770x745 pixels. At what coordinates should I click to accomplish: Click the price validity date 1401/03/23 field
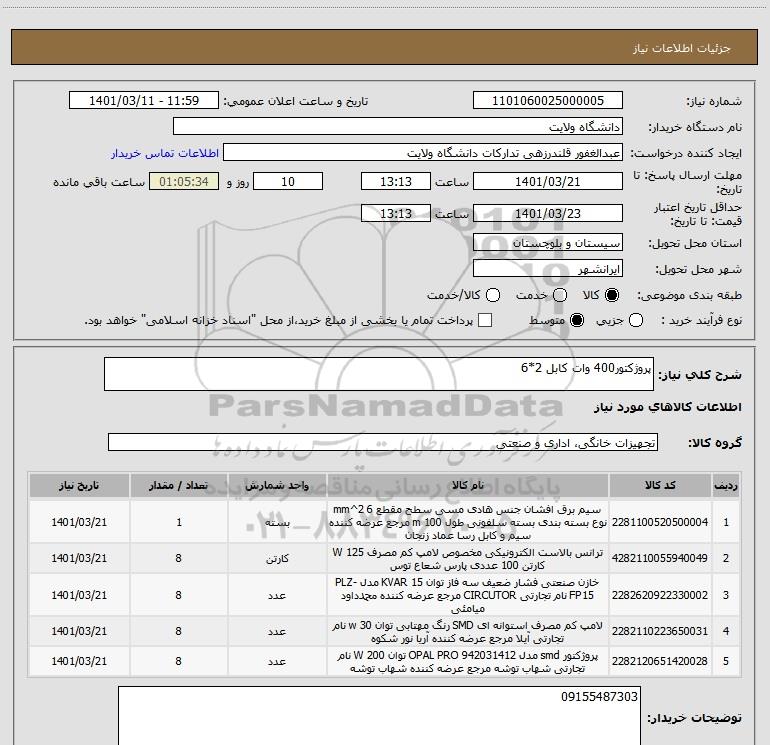(548, 214)
